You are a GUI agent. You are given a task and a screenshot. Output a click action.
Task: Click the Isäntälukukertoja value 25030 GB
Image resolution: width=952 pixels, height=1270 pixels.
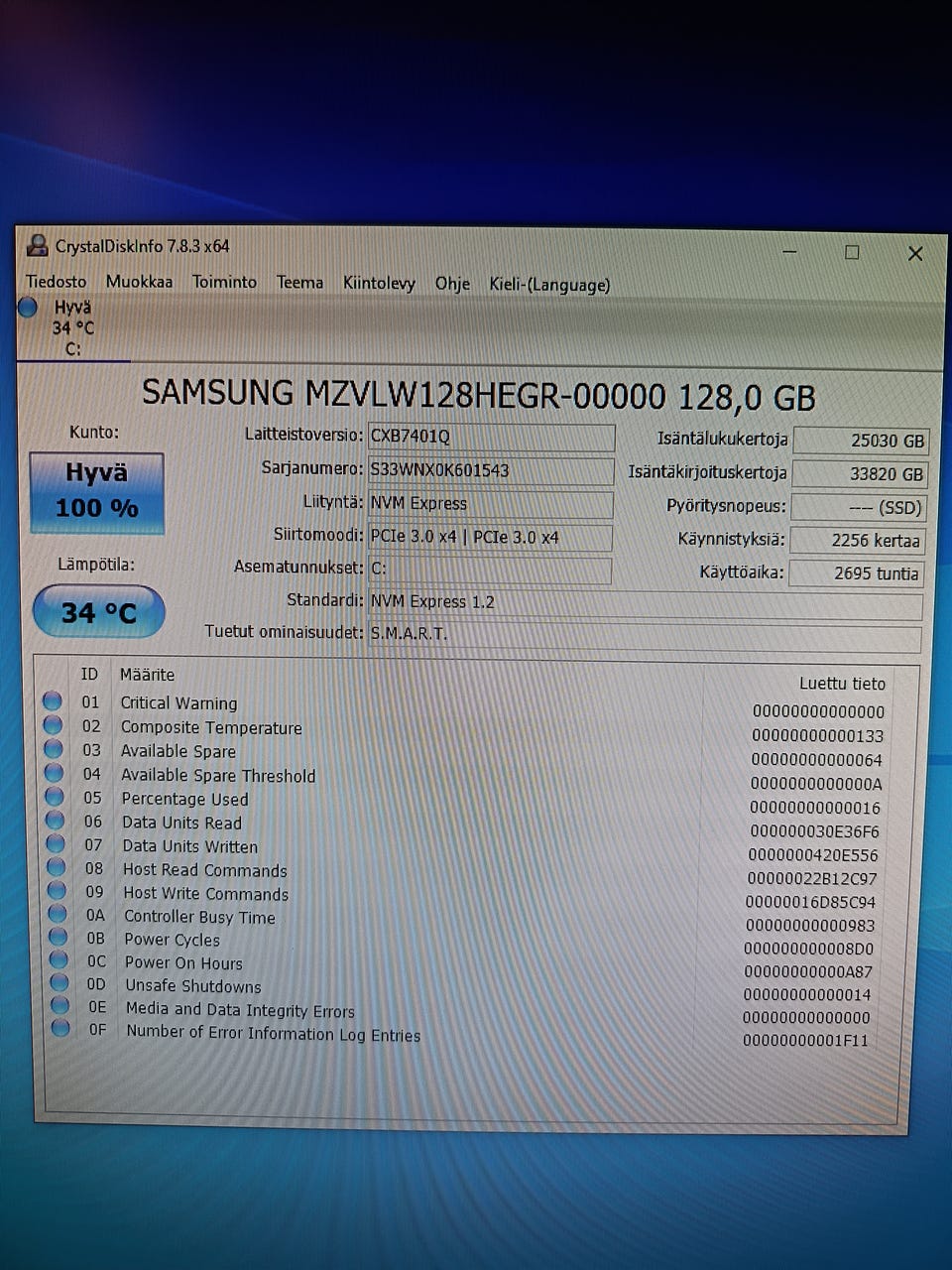pyautogui.click(x=861, y=441)
